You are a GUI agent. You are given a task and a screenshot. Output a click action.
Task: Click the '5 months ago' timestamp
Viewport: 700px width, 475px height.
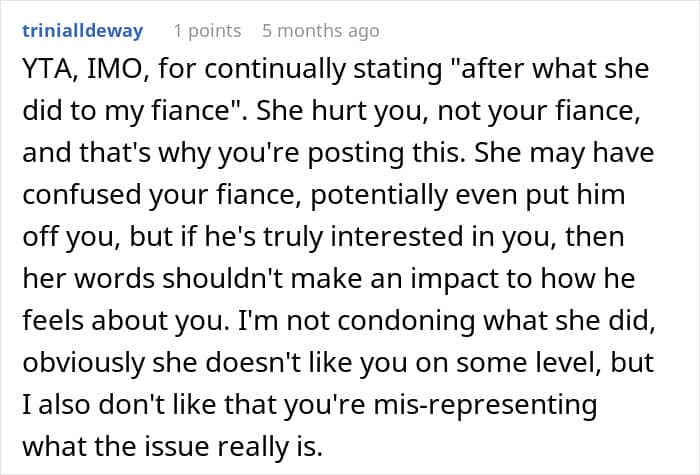click(321, 31)
